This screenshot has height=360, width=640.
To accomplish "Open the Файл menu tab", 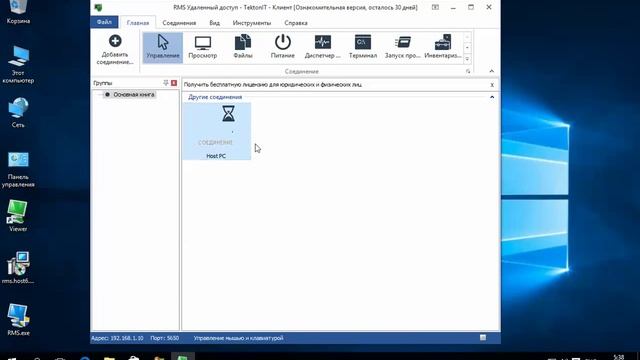I will click(x=104, y=22).
